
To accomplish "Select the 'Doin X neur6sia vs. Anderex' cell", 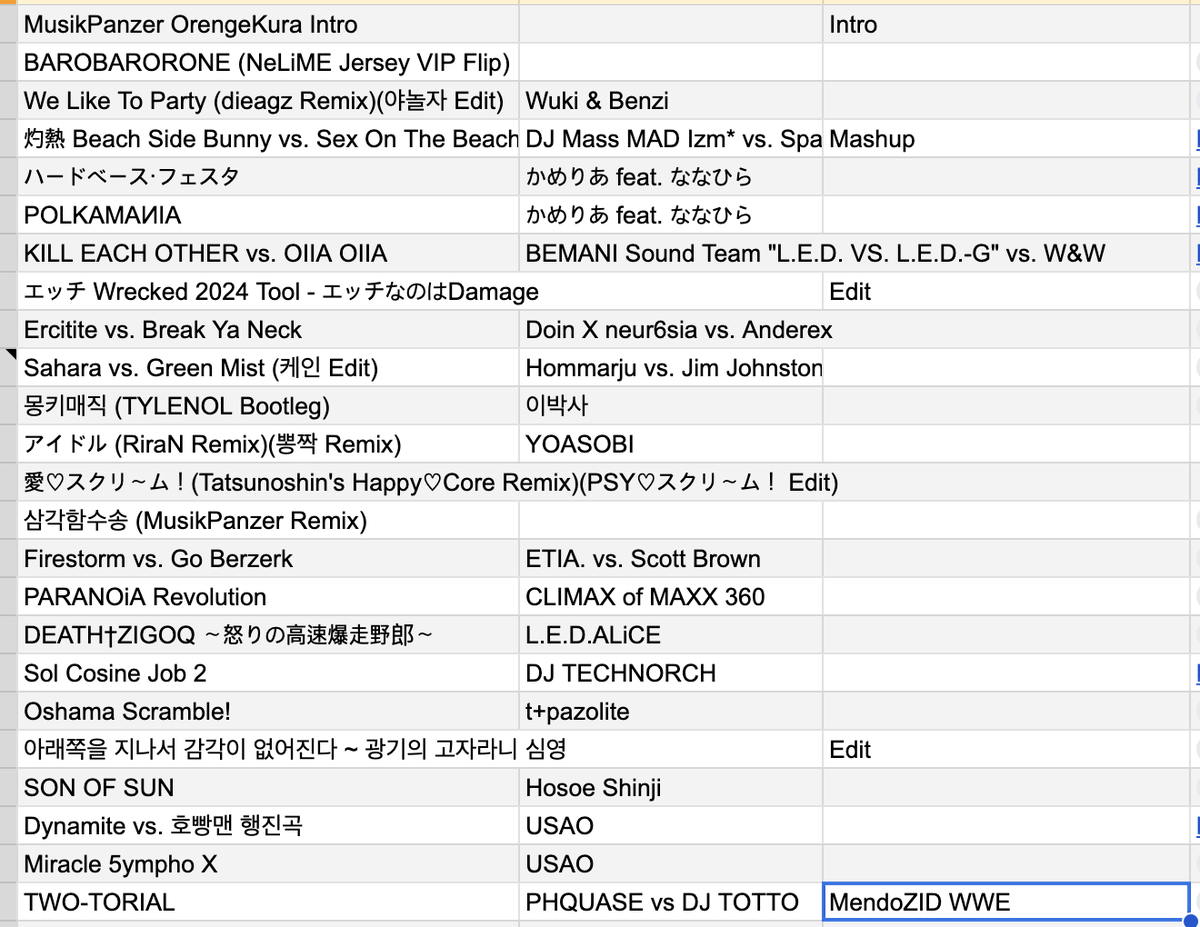I will point(671,330).
